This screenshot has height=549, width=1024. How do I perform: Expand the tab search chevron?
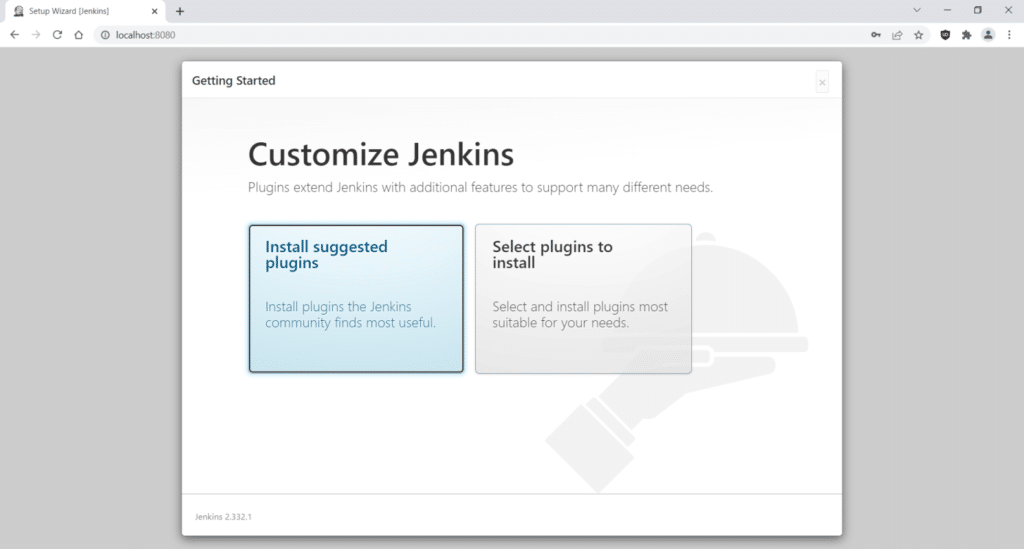(x=917, y=10)
